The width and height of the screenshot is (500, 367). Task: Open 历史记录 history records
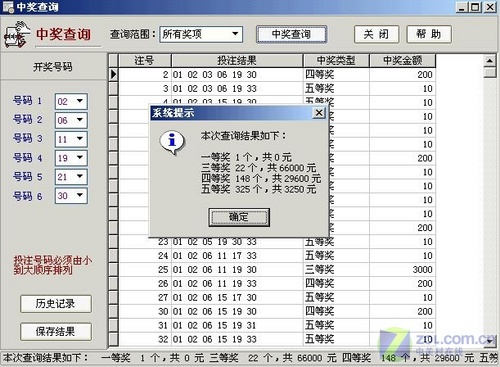(56, 304)
